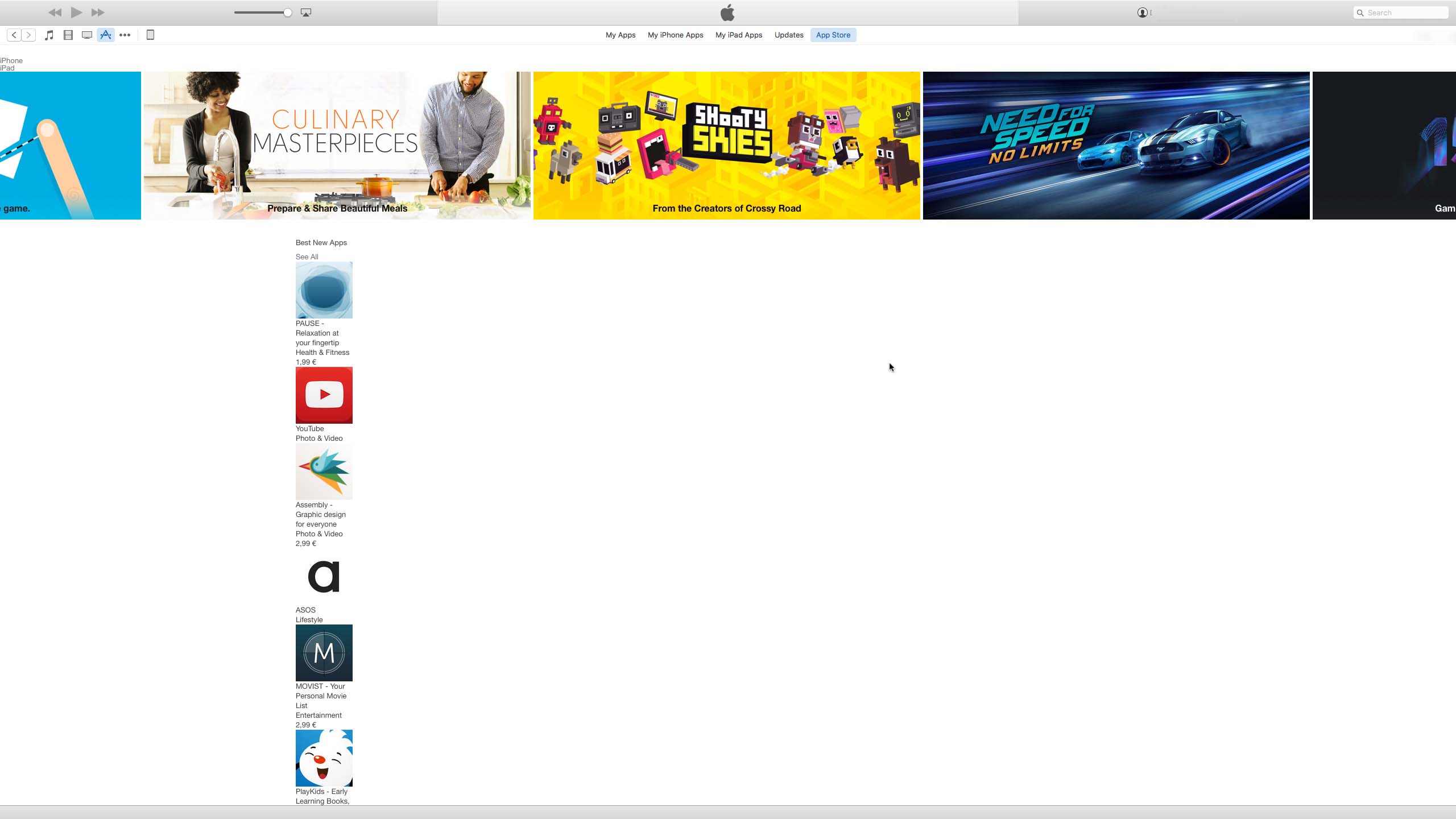Go back with the left arrow
This screenshot has height=819, width=1456.
[x=14, y=35]
